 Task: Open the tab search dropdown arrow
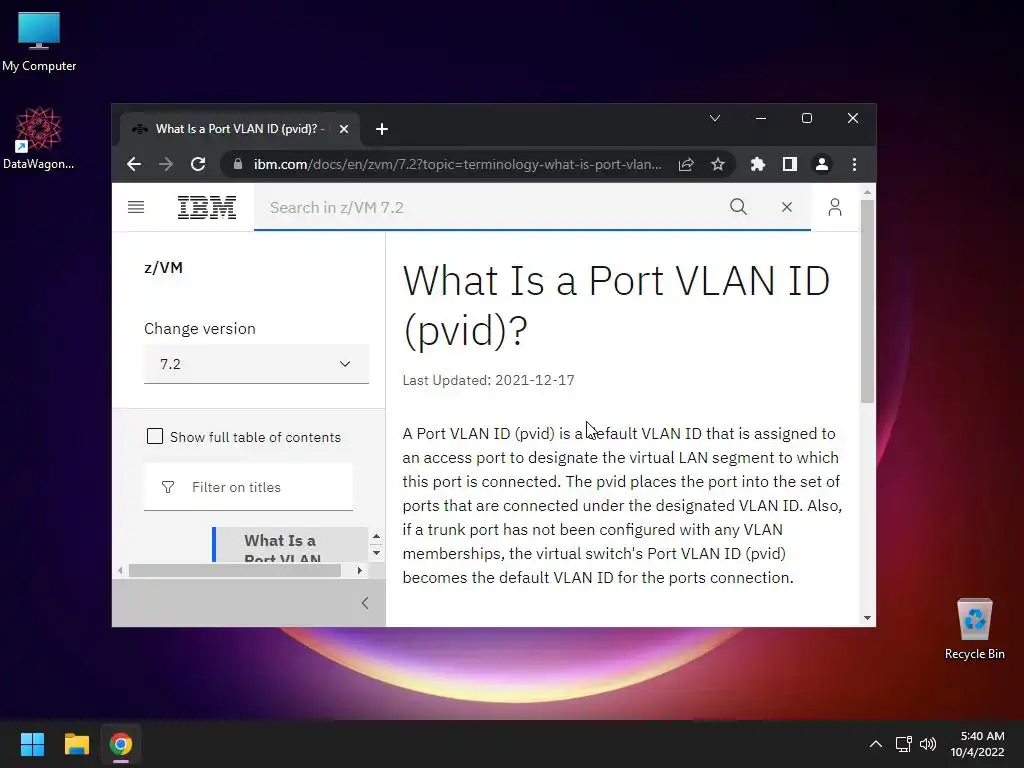click(715, 118)
